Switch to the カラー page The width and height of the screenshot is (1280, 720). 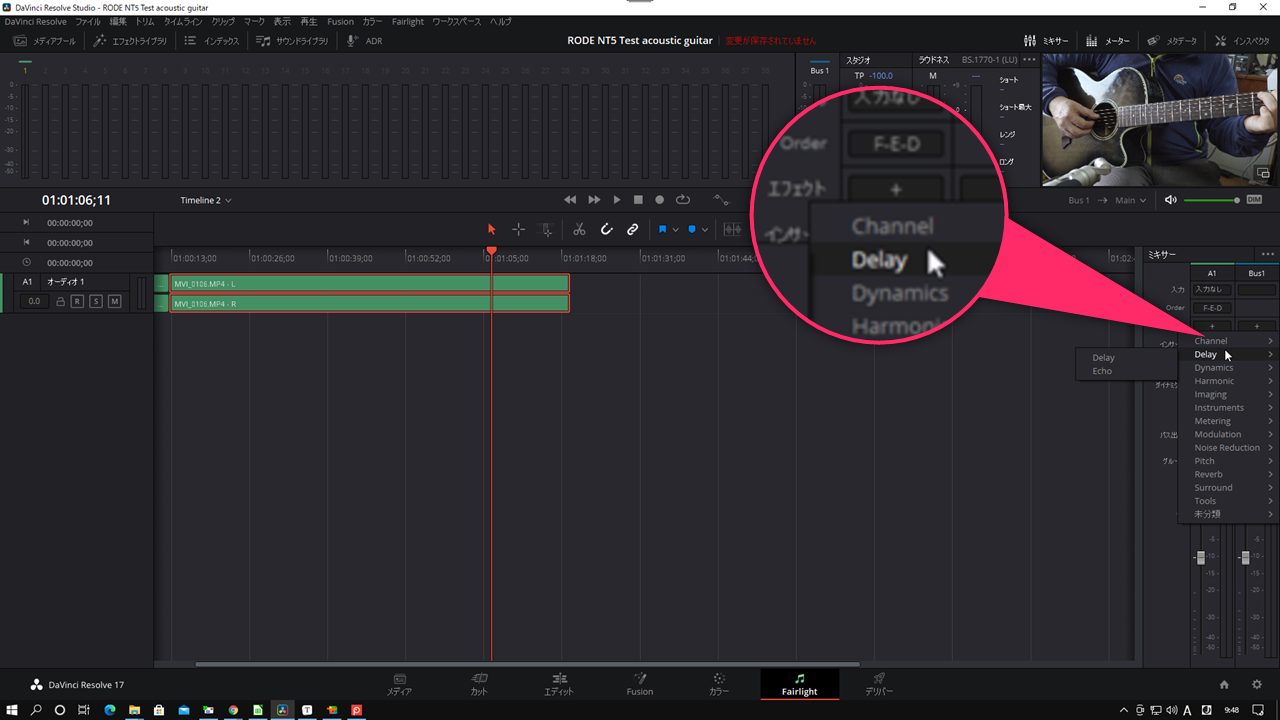click(719, 684)
